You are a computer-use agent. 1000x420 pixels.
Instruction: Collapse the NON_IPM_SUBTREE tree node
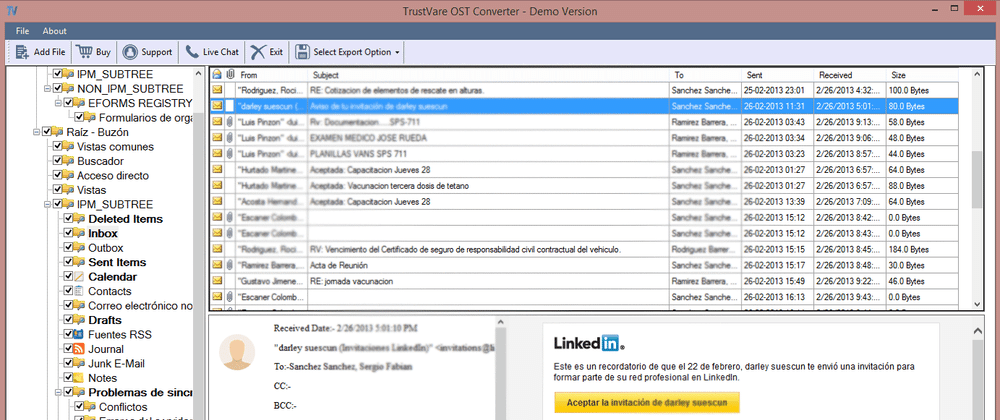(45, 88)
